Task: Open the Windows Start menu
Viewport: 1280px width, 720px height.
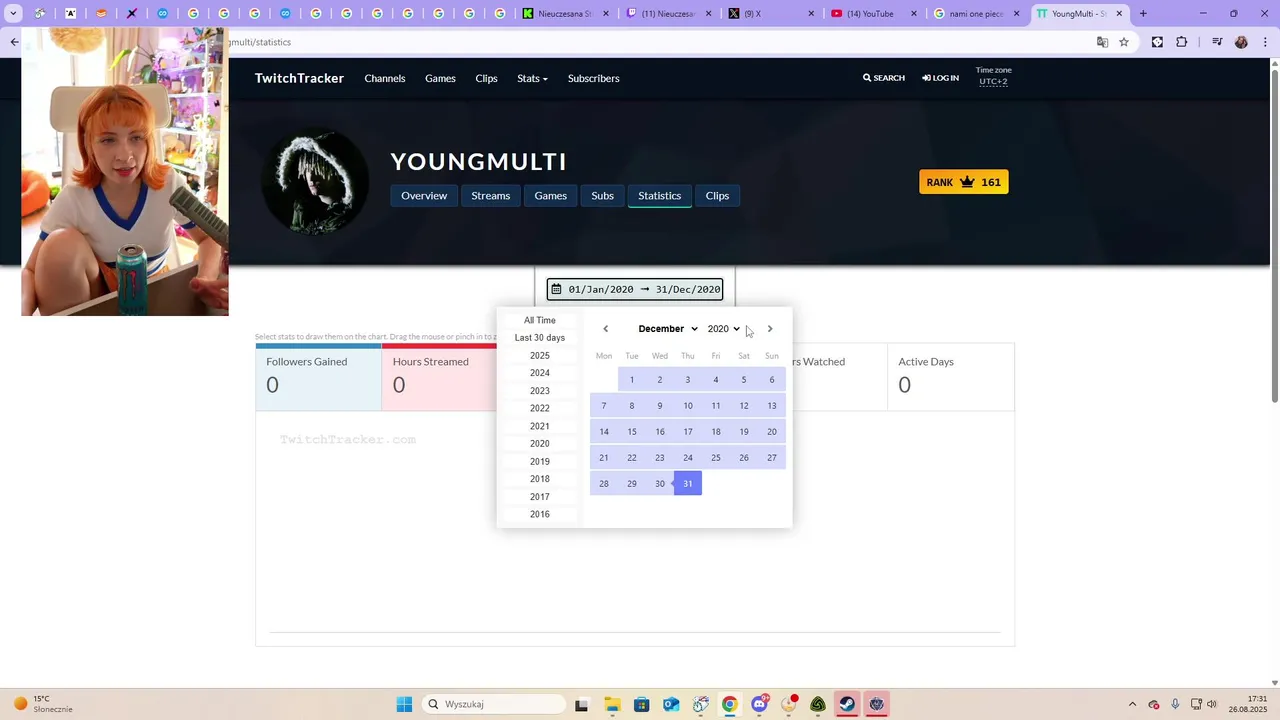Action: coord(404,704)
